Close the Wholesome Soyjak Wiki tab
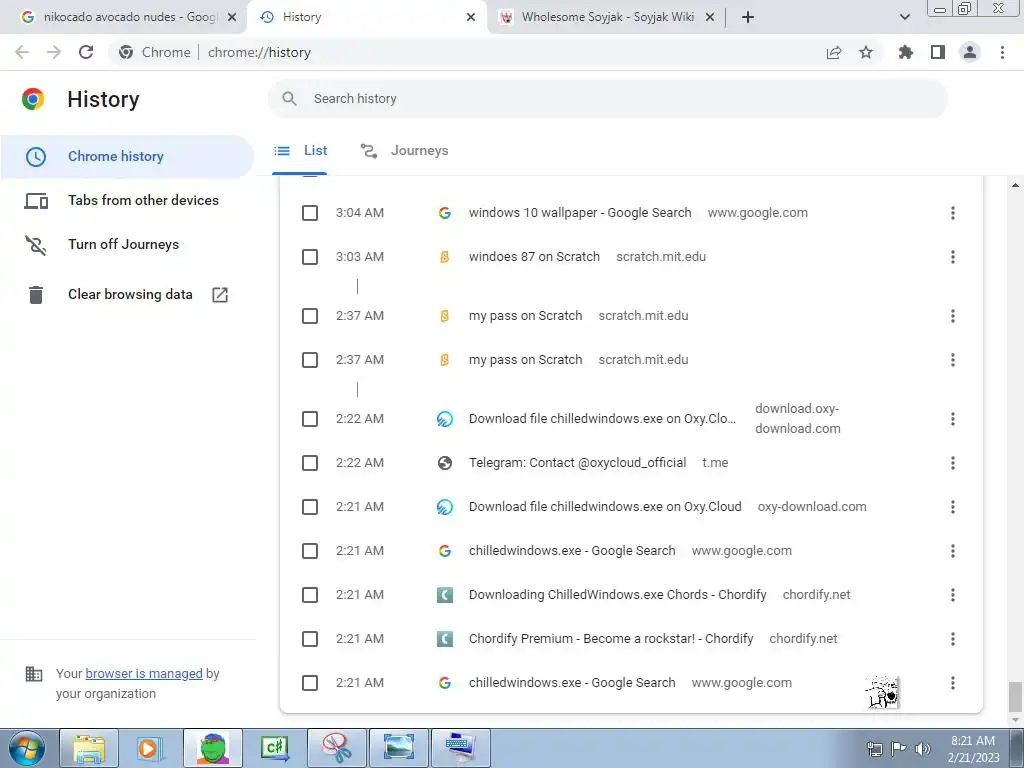Screen dimensions: 1024x768 pos(711,17)
